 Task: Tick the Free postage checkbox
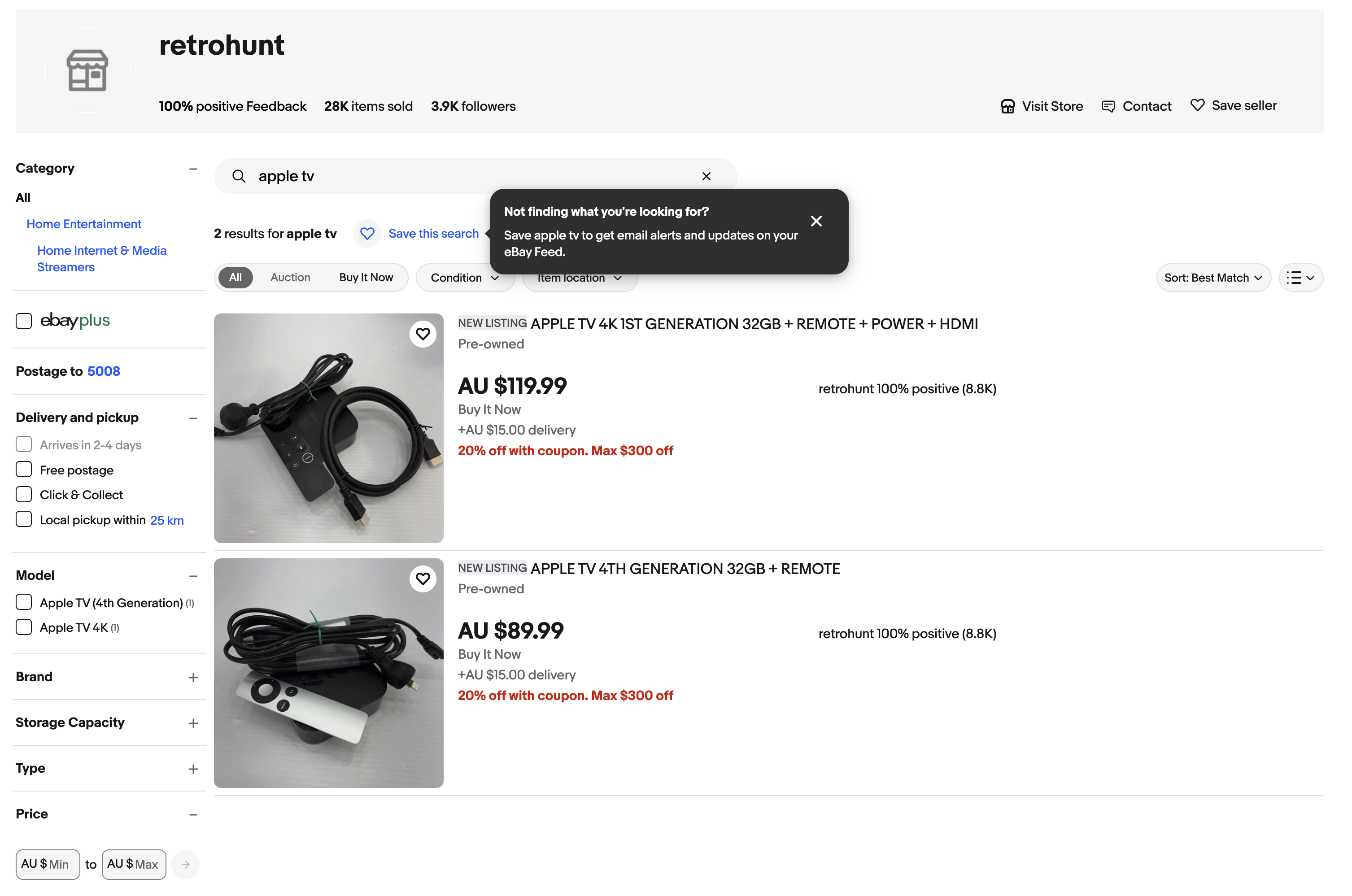click(23, 470)
